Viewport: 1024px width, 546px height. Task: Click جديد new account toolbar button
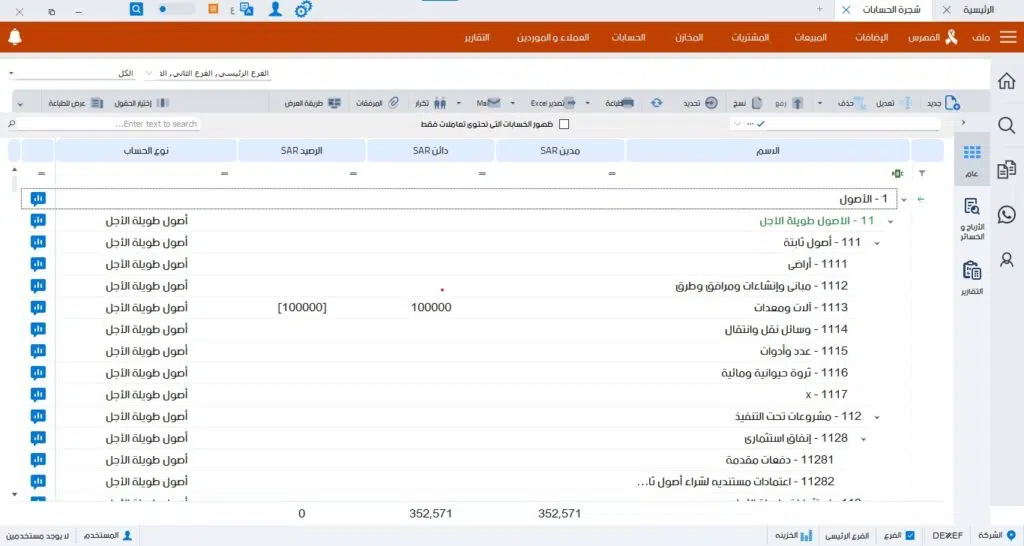click(944, 103)
